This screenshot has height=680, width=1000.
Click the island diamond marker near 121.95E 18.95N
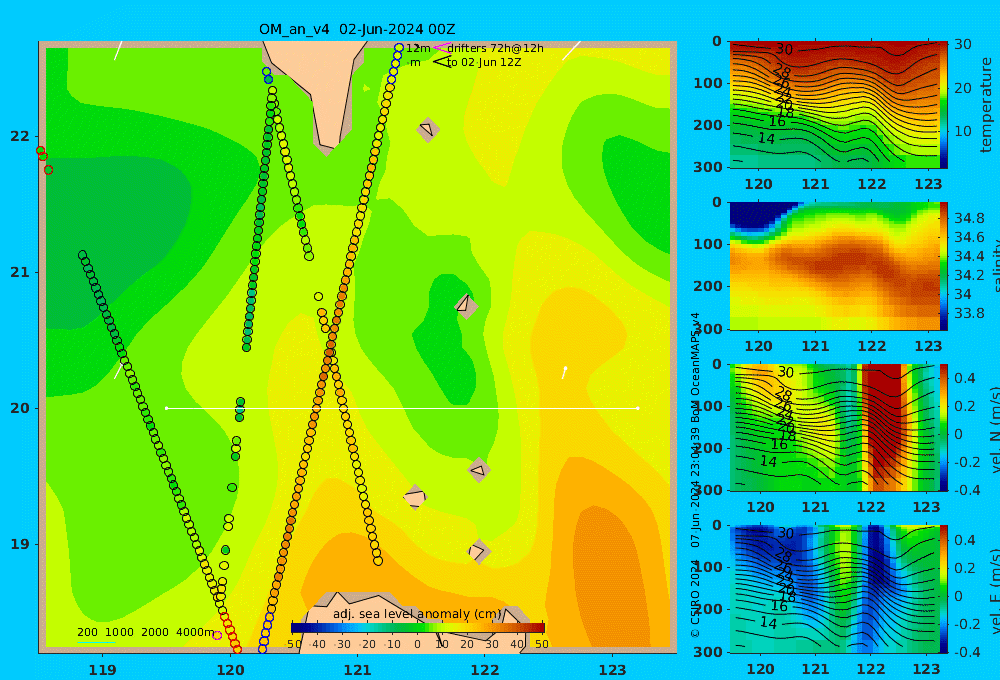pyautogui.click(x=479, y=551)
